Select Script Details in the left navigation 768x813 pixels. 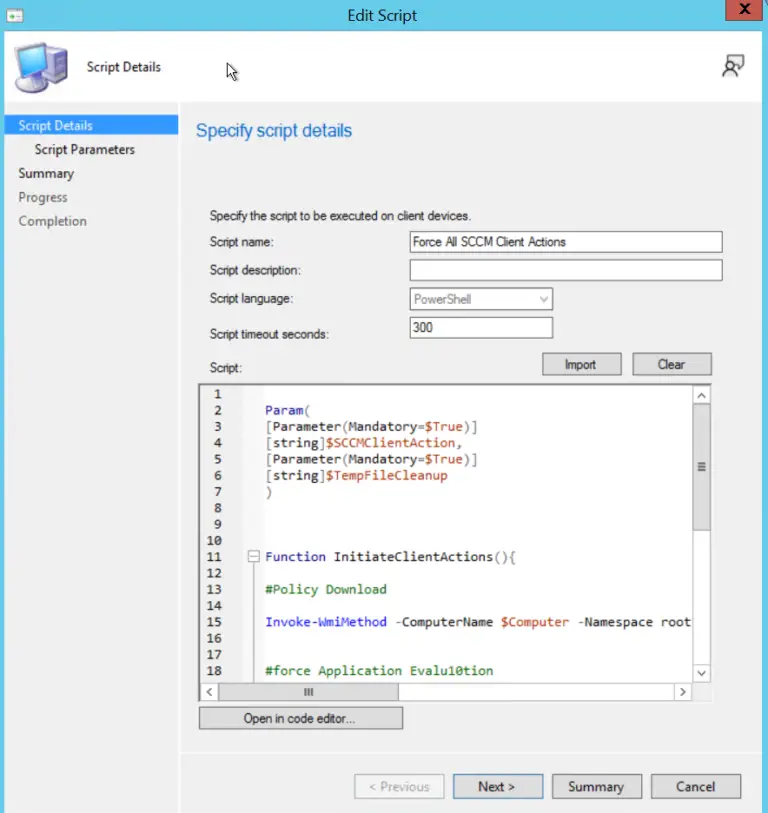coord(56,126)
